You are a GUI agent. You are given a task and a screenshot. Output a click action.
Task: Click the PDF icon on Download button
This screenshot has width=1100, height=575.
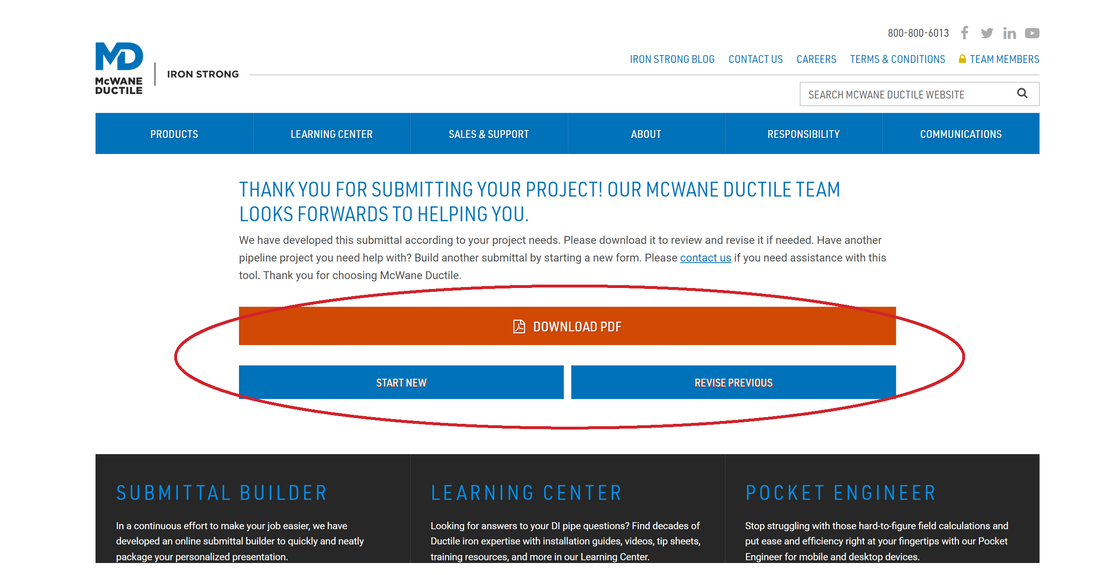(x=518, y=327)
